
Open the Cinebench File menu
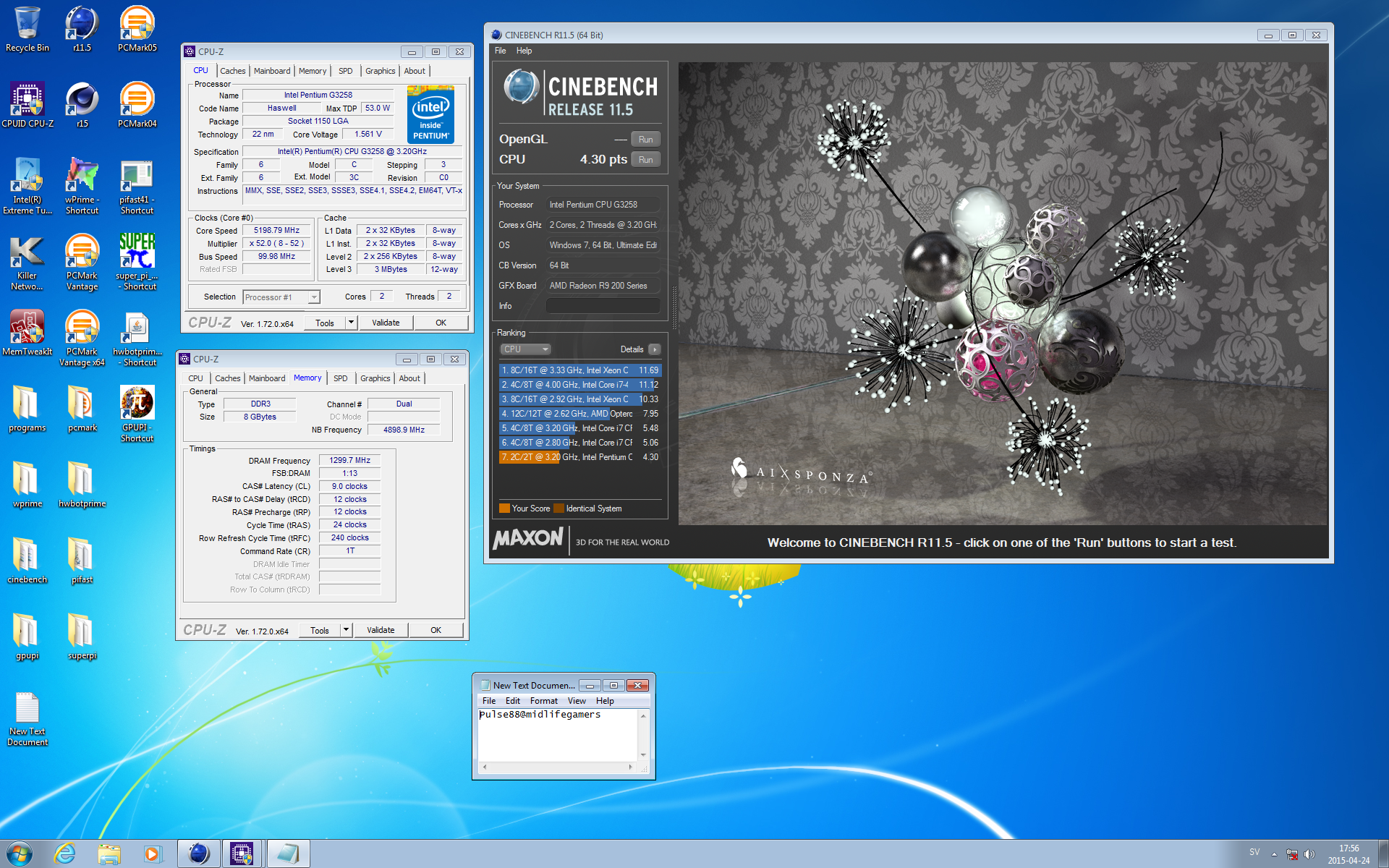point(501,51)
